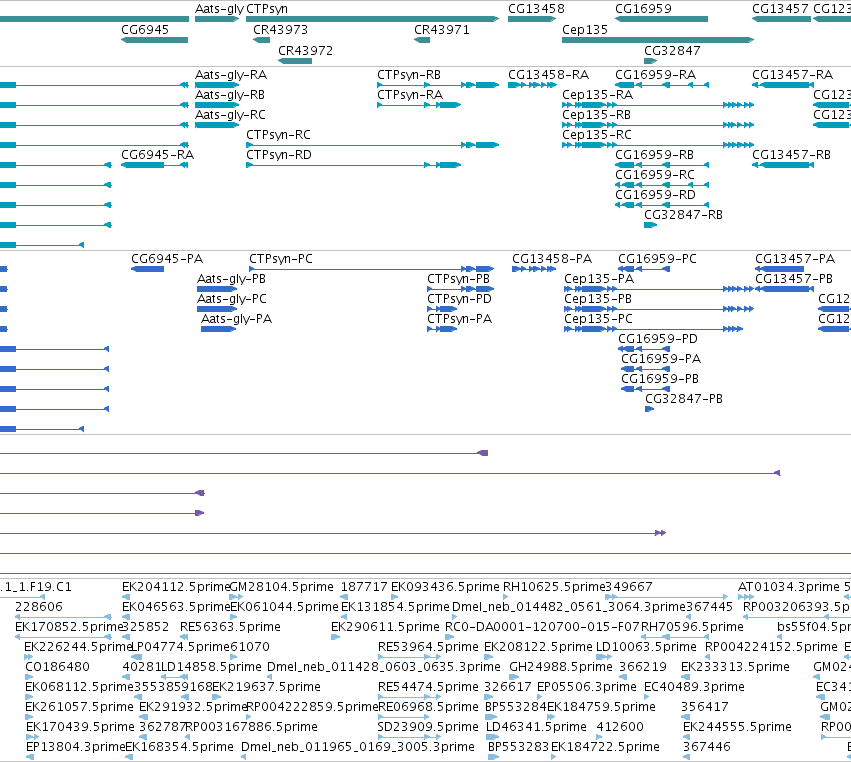Select the LD46341.5prime EST
Viewport: 851px width, 762px height.
pyautogui.click(x=492, y=737)
